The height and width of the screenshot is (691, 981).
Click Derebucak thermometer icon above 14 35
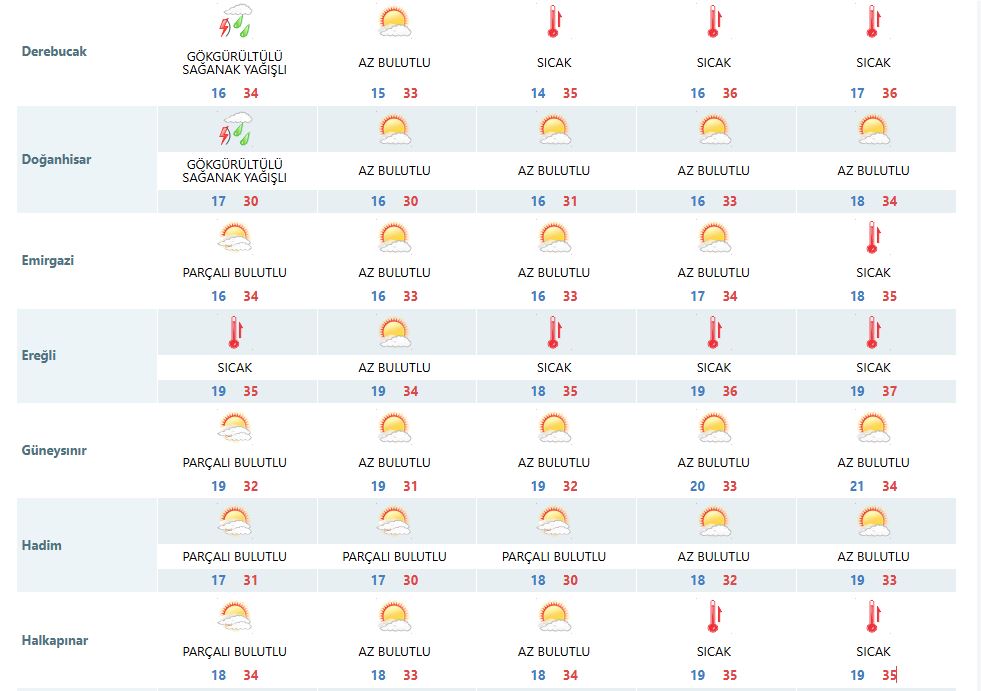(554, 21)
